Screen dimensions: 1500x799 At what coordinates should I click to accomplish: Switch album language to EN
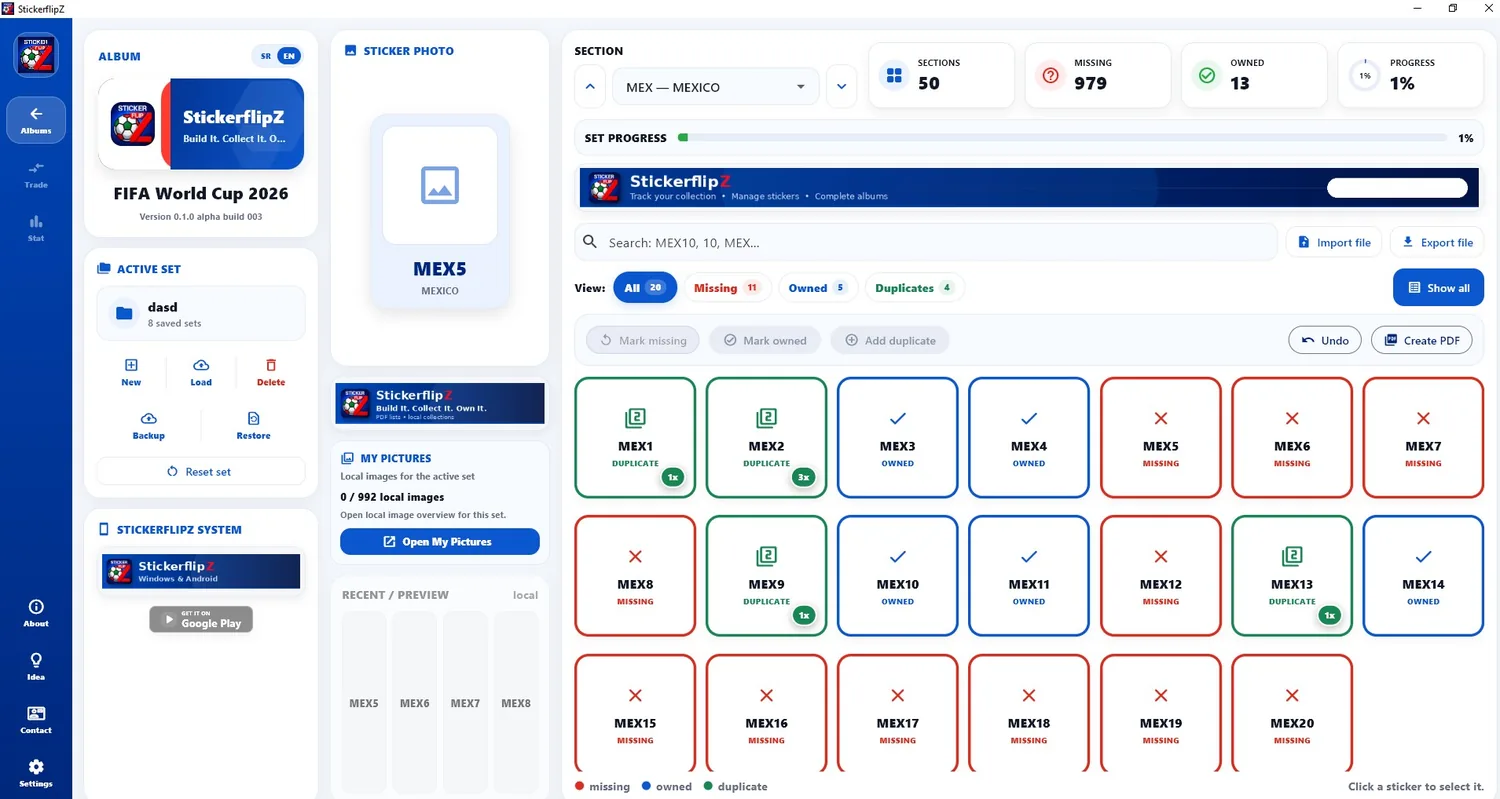click(289, 57)
